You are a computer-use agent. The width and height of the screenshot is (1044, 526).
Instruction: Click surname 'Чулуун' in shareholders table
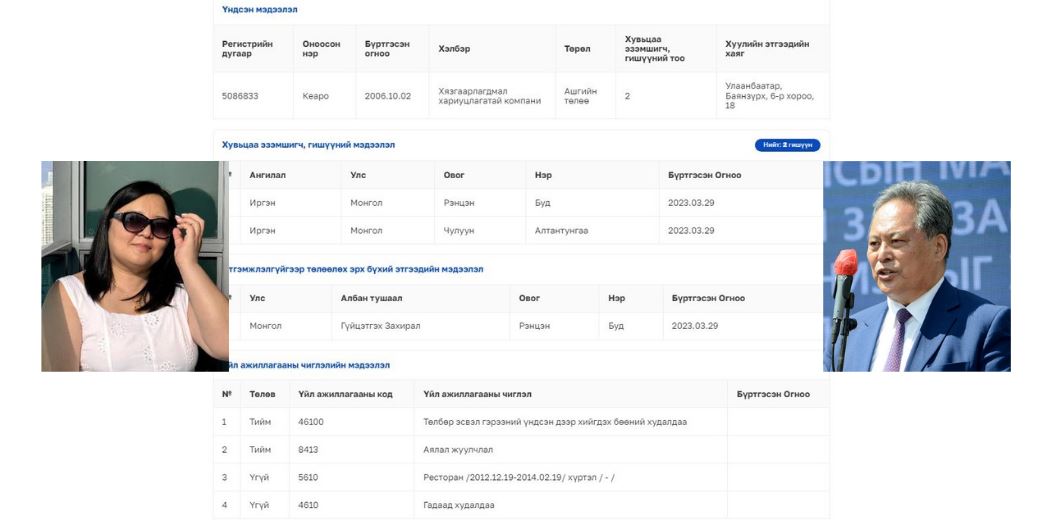coord(459,230)
